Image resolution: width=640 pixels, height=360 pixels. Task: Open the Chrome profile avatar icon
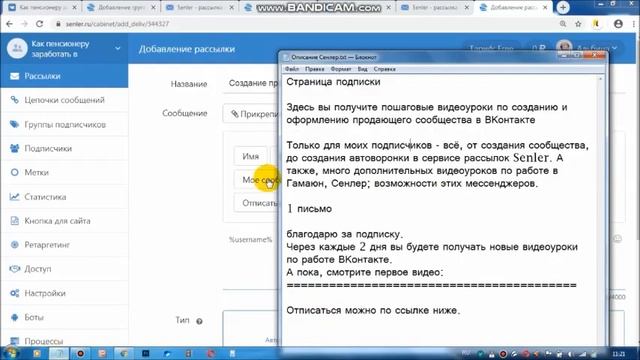tap(618, 24)
